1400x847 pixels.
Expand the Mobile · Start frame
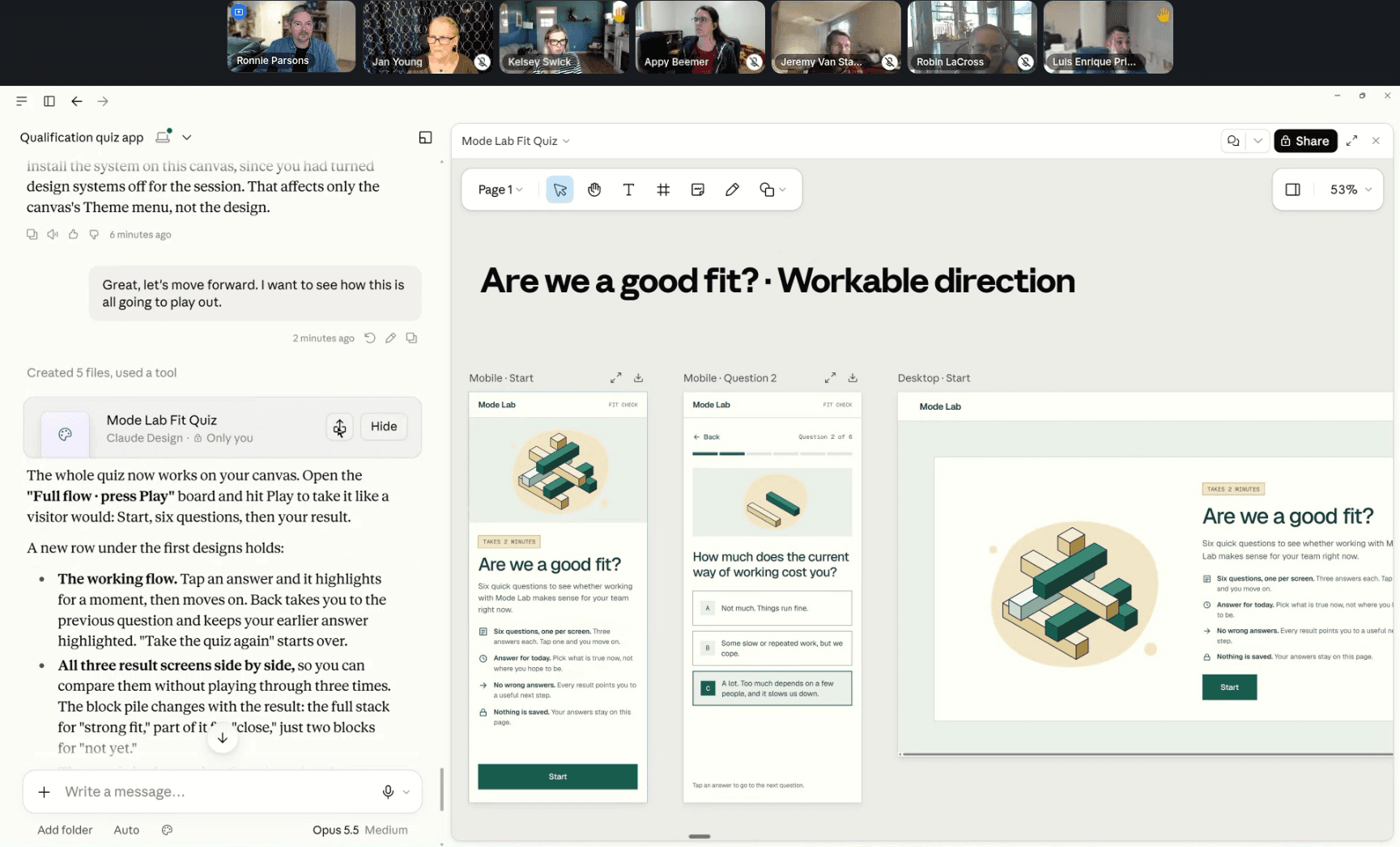616,377
